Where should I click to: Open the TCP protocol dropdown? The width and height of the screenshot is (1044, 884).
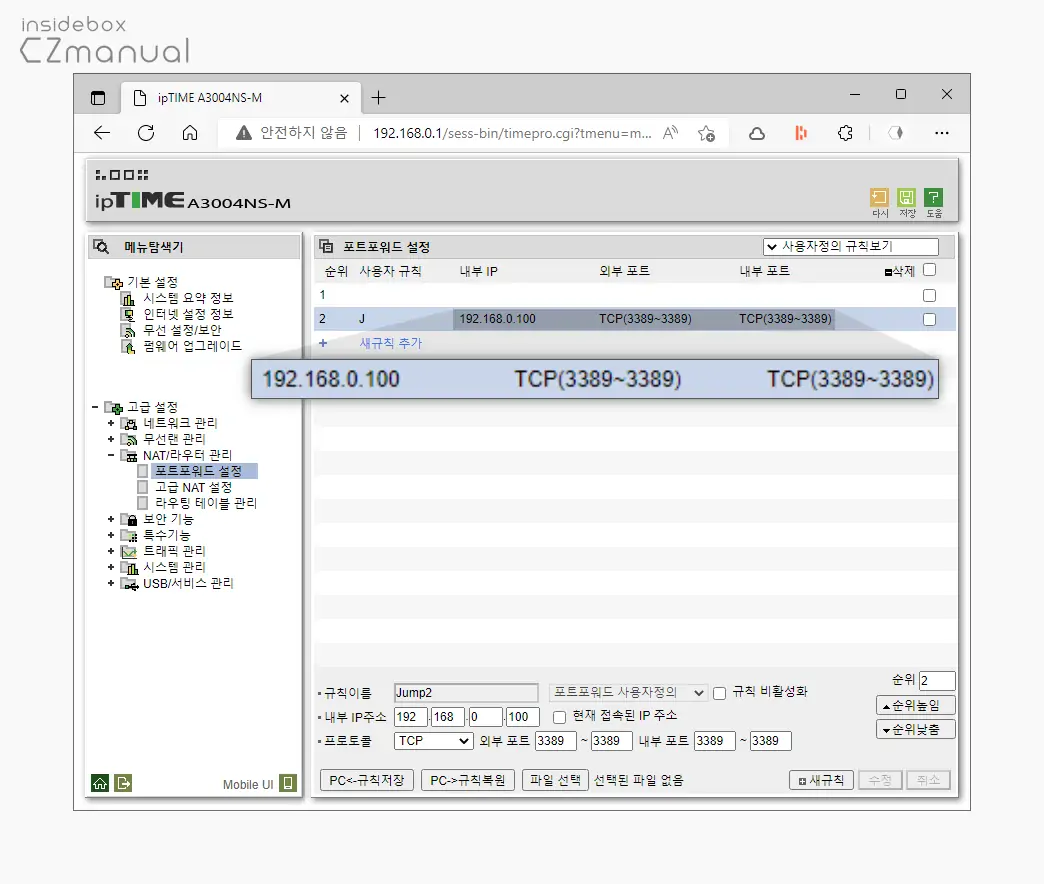pyautogui.click(x=433, y=741)
